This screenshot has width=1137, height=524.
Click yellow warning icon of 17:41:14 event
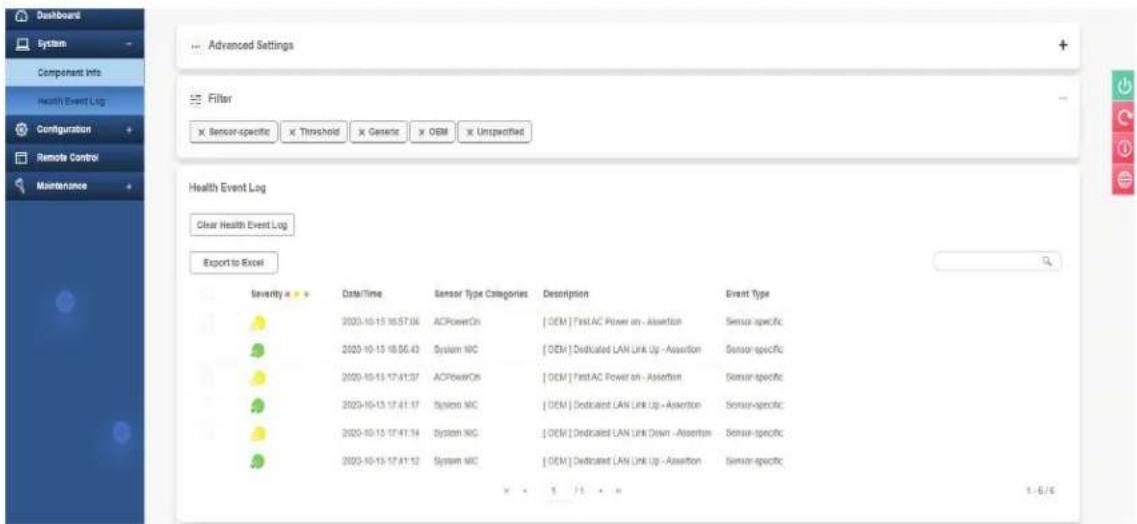click(x=259, y=433)
